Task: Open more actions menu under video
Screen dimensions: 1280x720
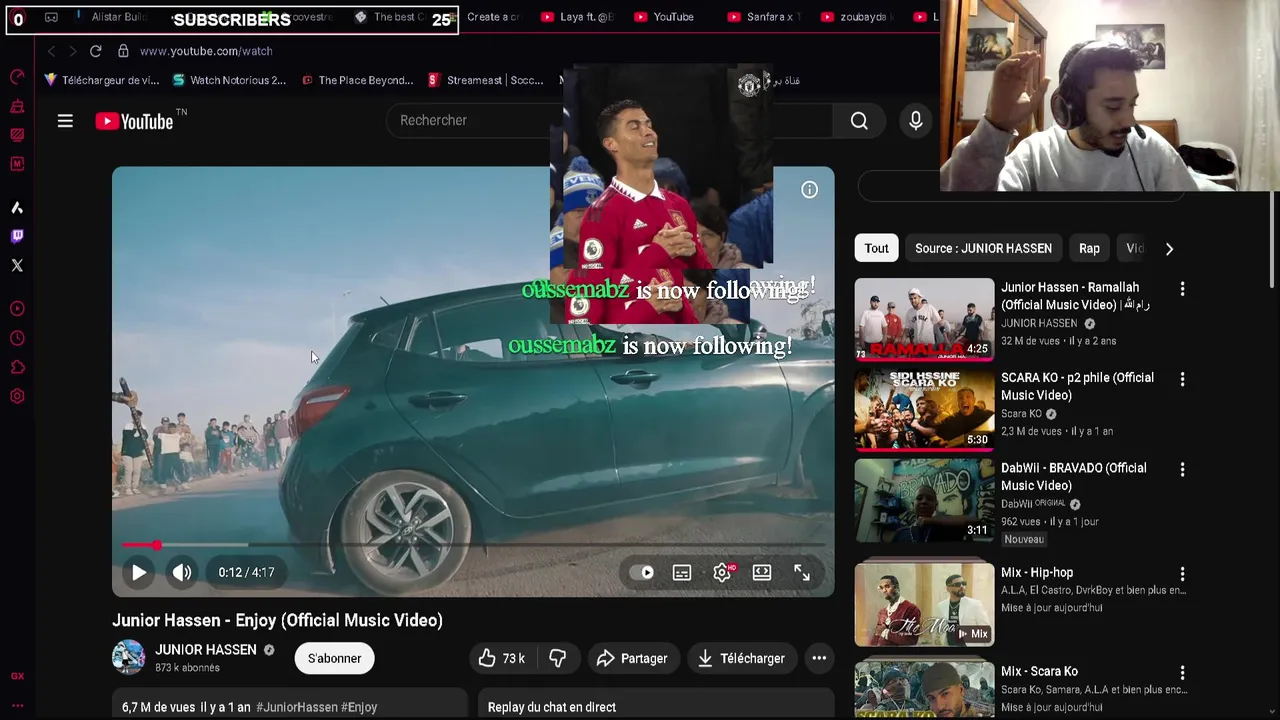Action: [819, 658]
